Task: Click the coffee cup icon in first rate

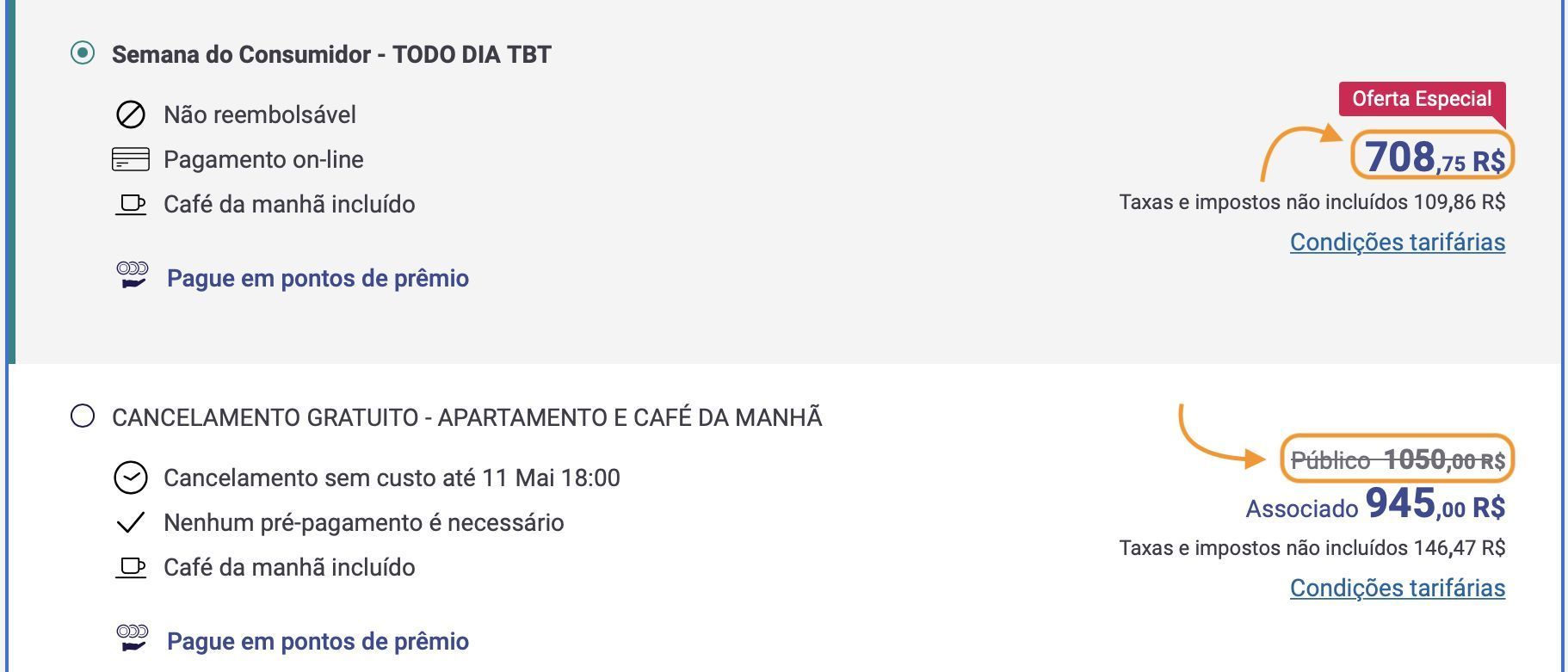Action: pos(131,205)
